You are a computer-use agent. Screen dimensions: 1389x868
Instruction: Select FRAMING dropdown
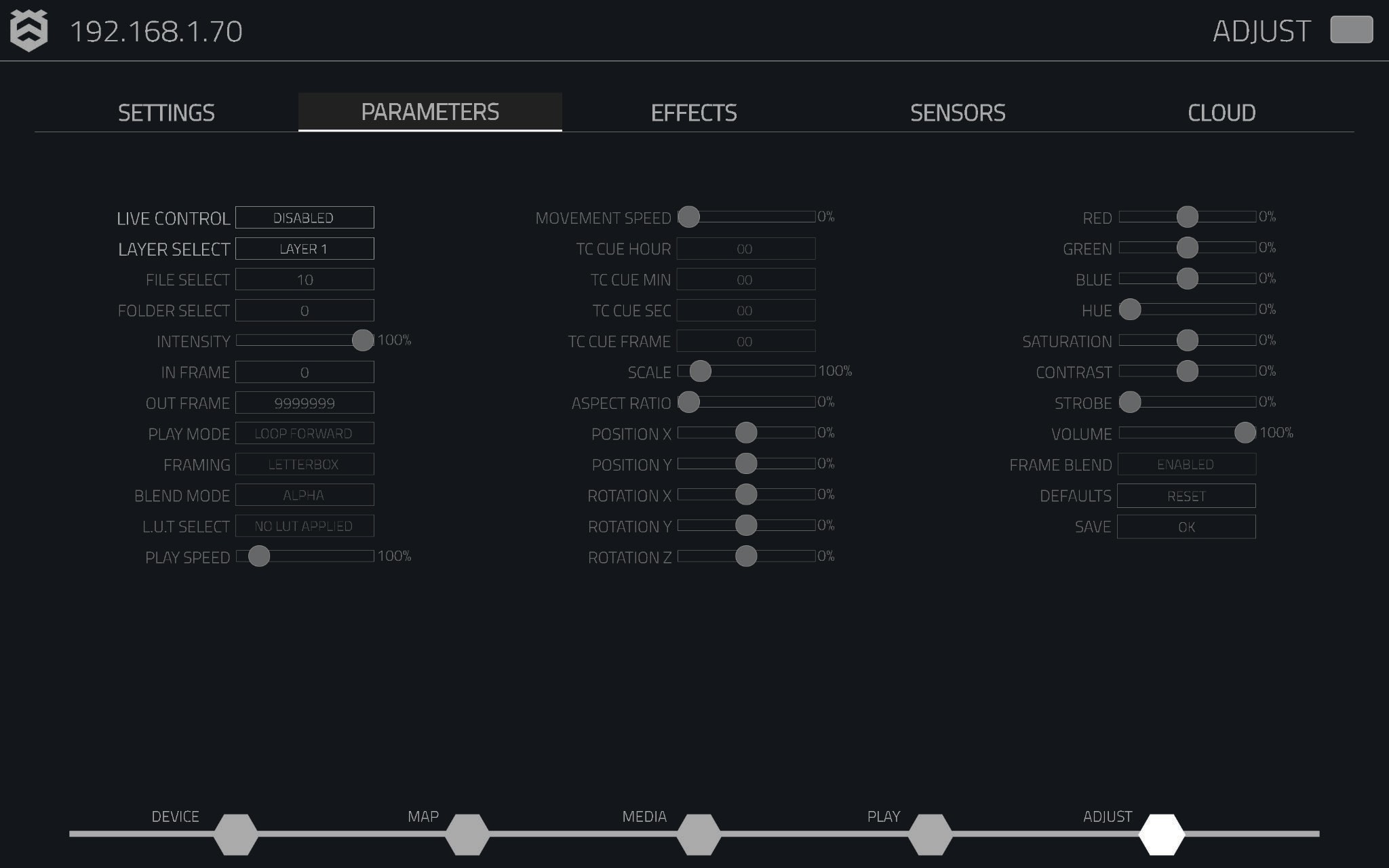(x=304, y=463)
